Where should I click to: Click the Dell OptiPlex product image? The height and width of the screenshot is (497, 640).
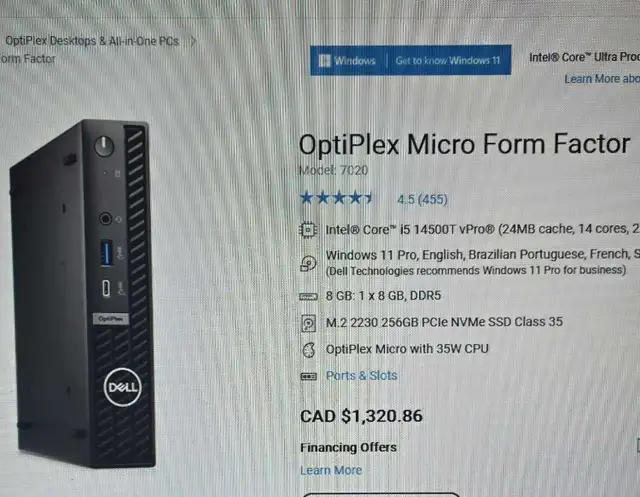[x=83, y=293]
